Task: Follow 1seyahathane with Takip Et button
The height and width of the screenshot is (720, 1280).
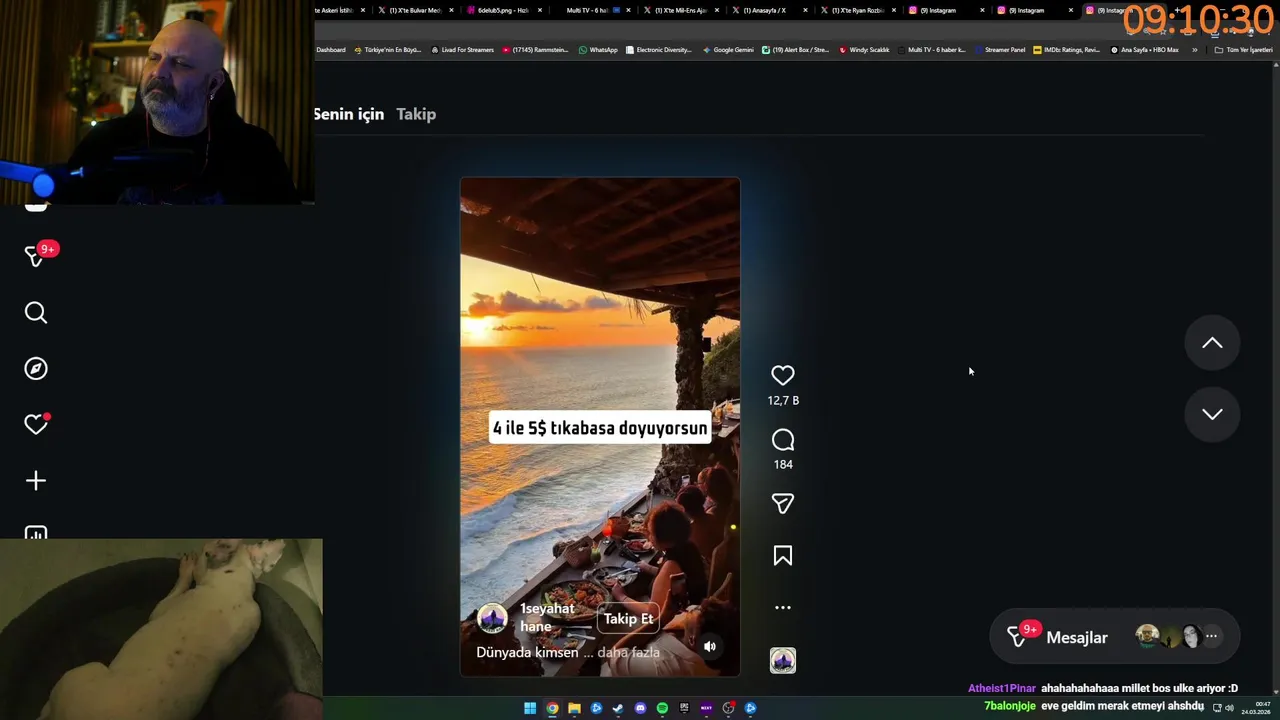Action: pyautogui.click(x=628, y=619)
